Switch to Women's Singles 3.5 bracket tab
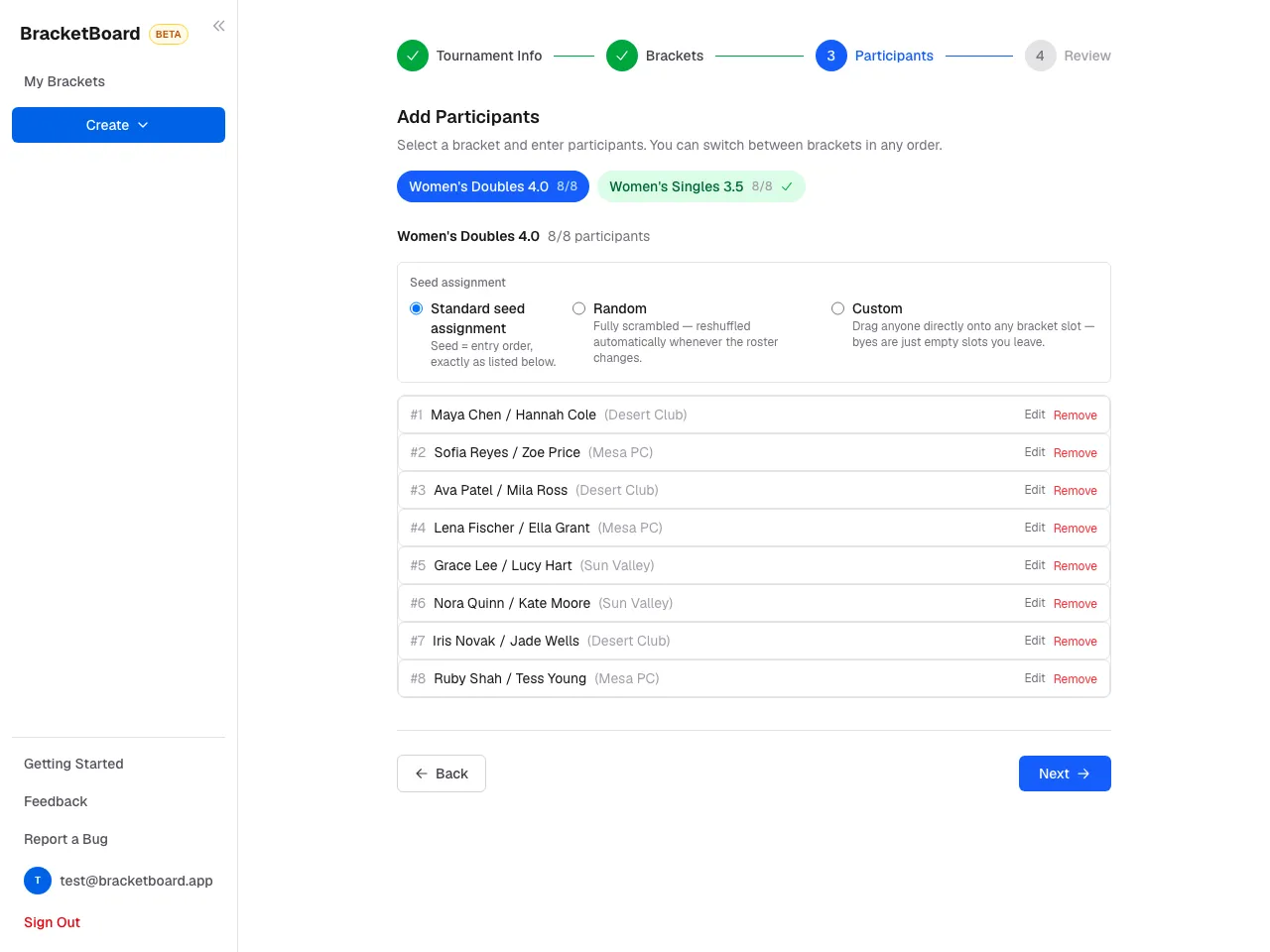The image size is (1270, 952). pos(700,186)
